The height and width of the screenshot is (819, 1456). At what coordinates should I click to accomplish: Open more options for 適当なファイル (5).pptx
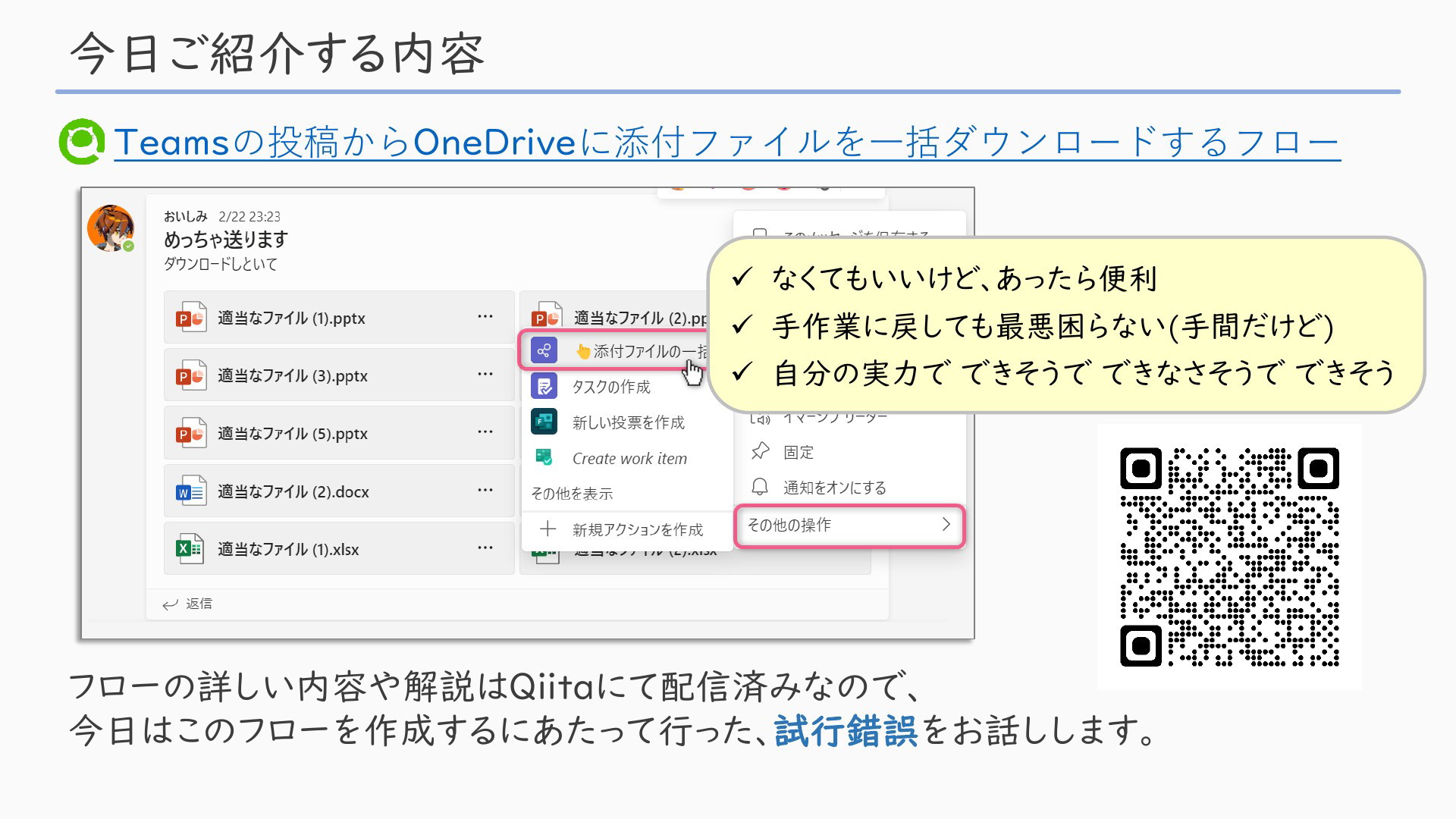pyautogui.click(x=485, y=431)
